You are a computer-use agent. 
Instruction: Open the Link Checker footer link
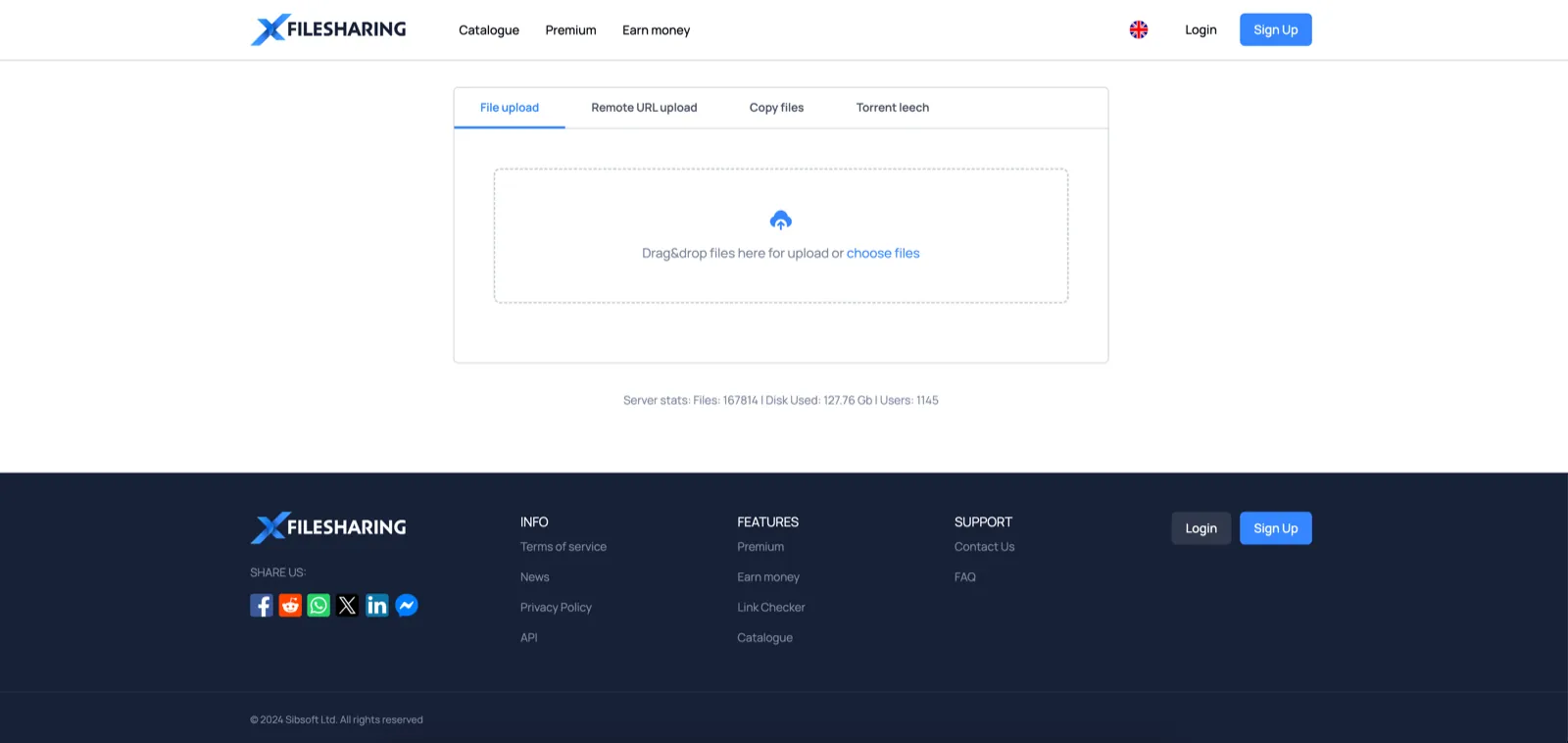771,608
